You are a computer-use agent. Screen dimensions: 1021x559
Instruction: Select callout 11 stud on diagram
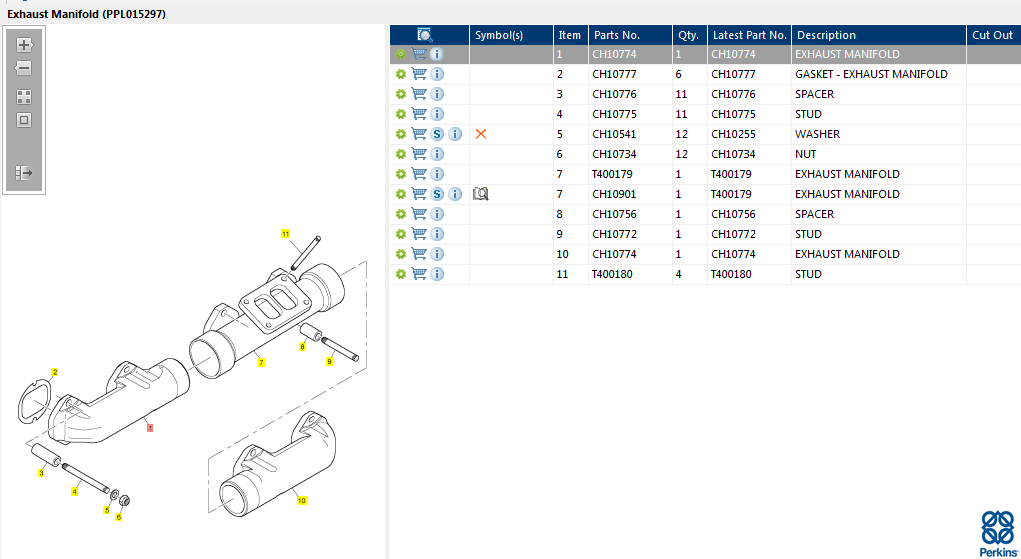(x=285, y=234)
